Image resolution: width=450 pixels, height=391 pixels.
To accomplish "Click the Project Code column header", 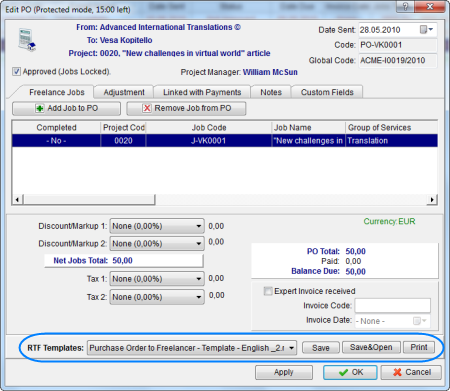I will 123,128.
